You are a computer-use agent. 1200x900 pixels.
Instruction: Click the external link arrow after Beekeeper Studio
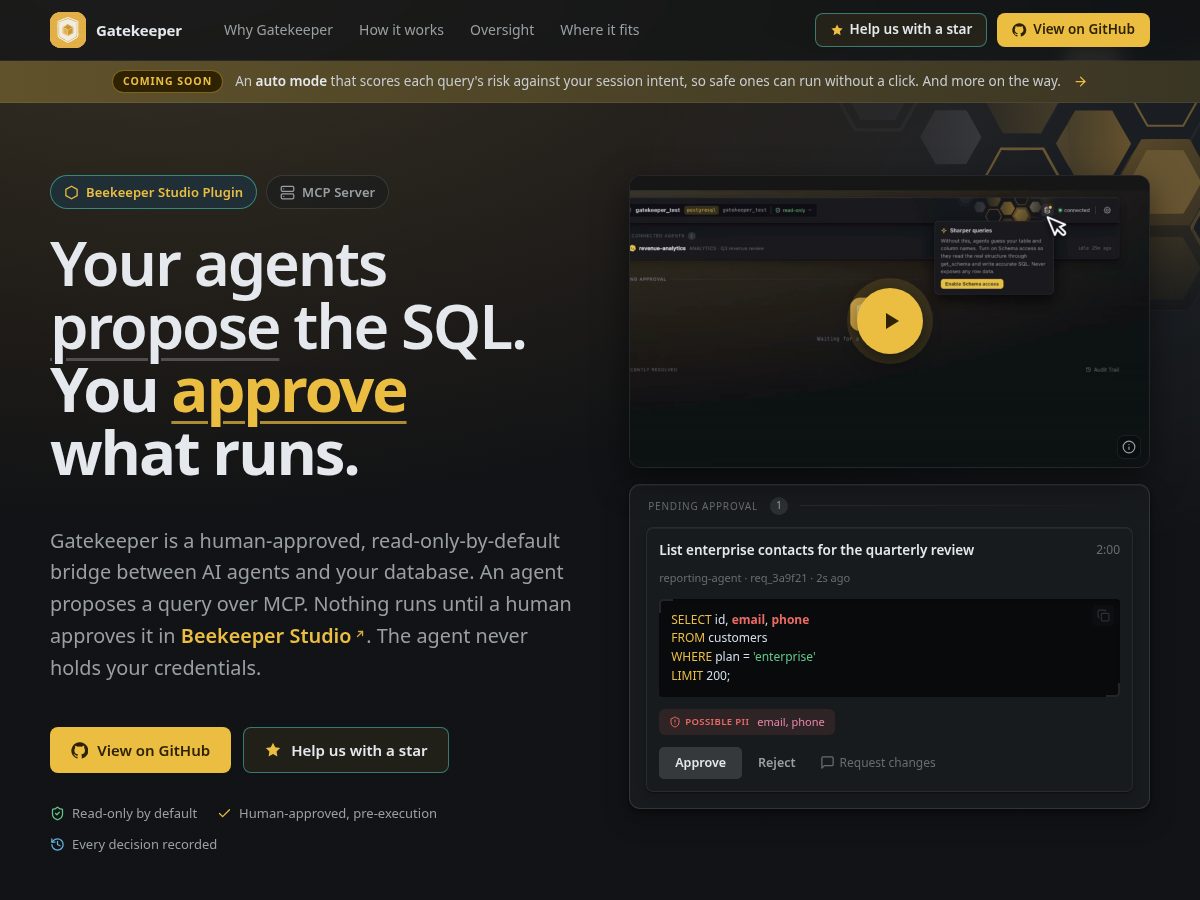point(359,632)
